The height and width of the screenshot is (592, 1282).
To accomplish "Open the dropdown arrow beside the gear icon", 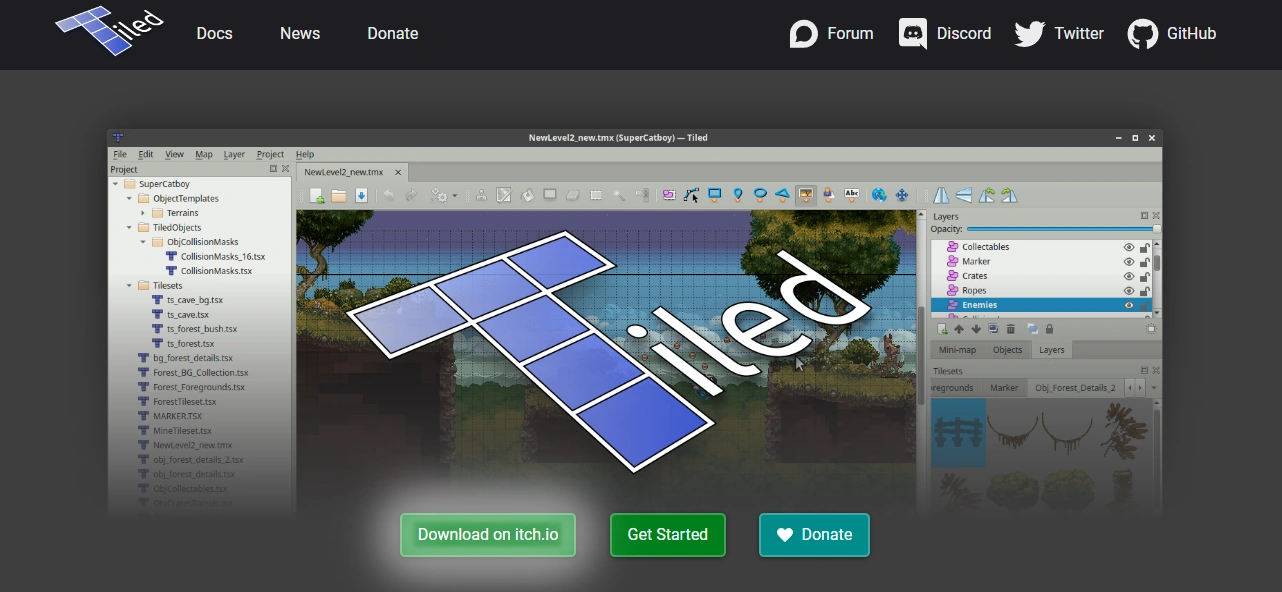I will (455, 195).
